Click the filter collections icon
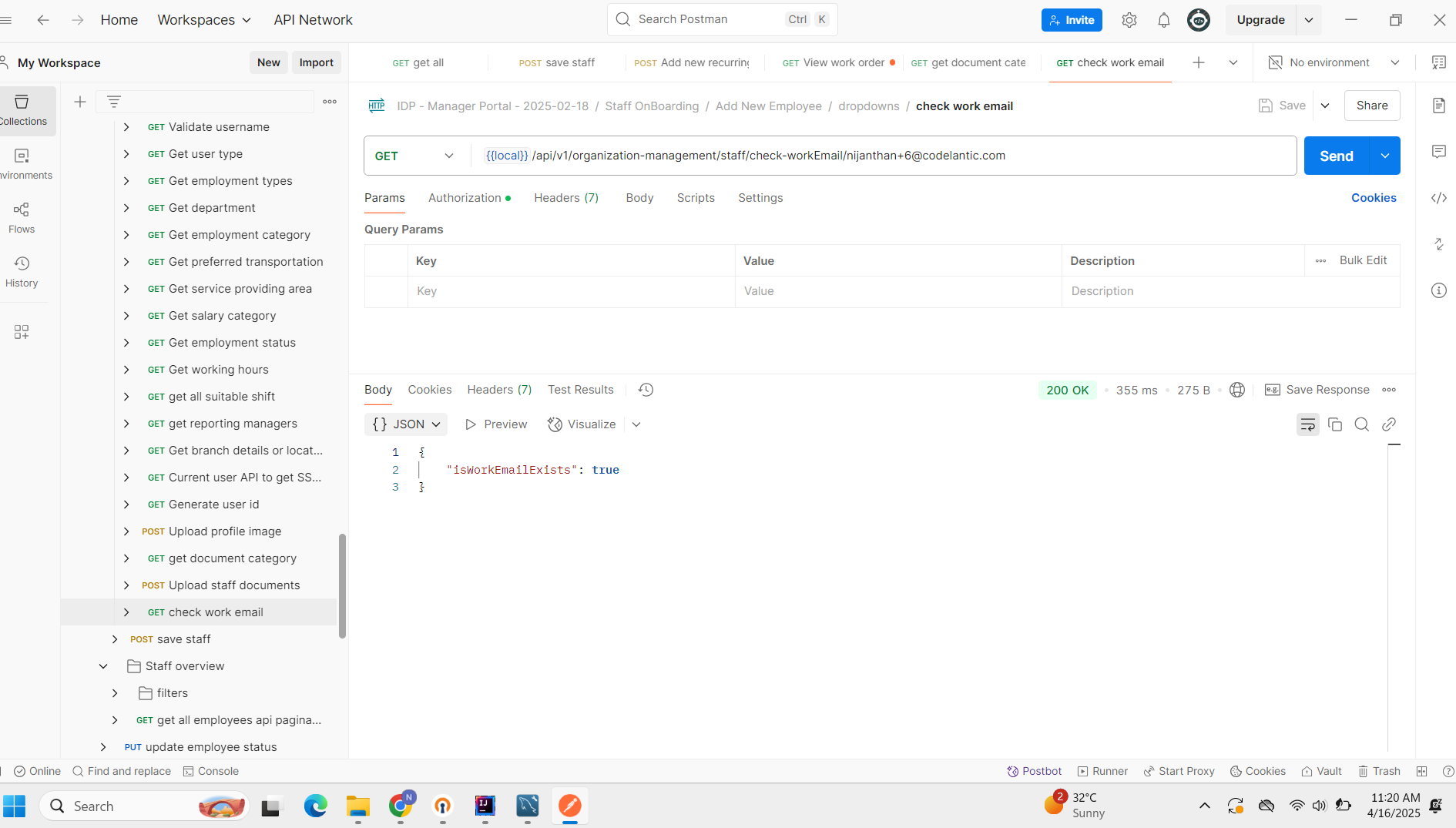The height and width of the screenshot is (828, 1456). 114,102
